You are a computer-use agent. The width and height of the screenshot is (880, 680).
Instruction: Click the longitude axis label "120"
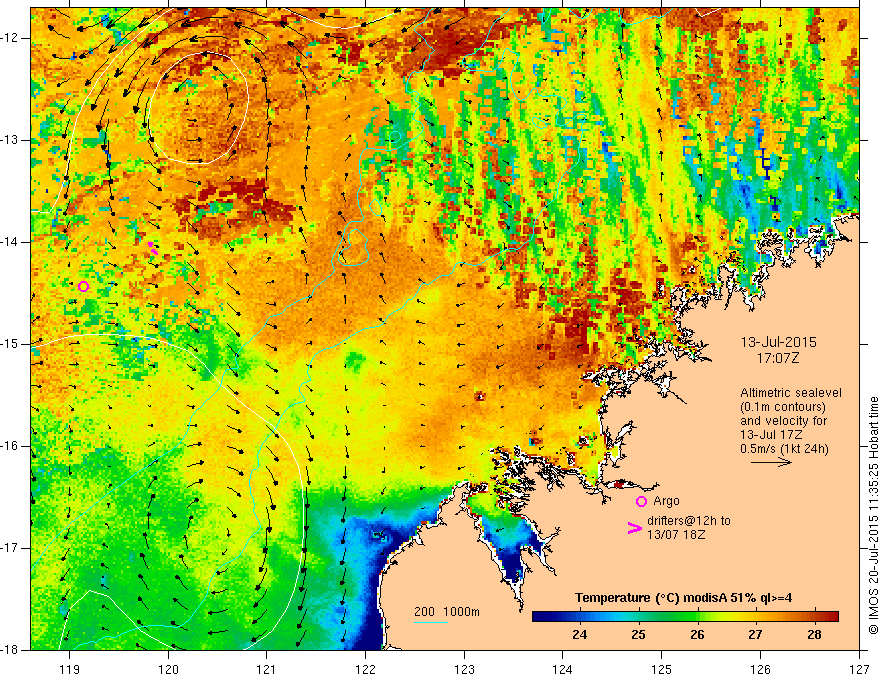click(168, 669)
